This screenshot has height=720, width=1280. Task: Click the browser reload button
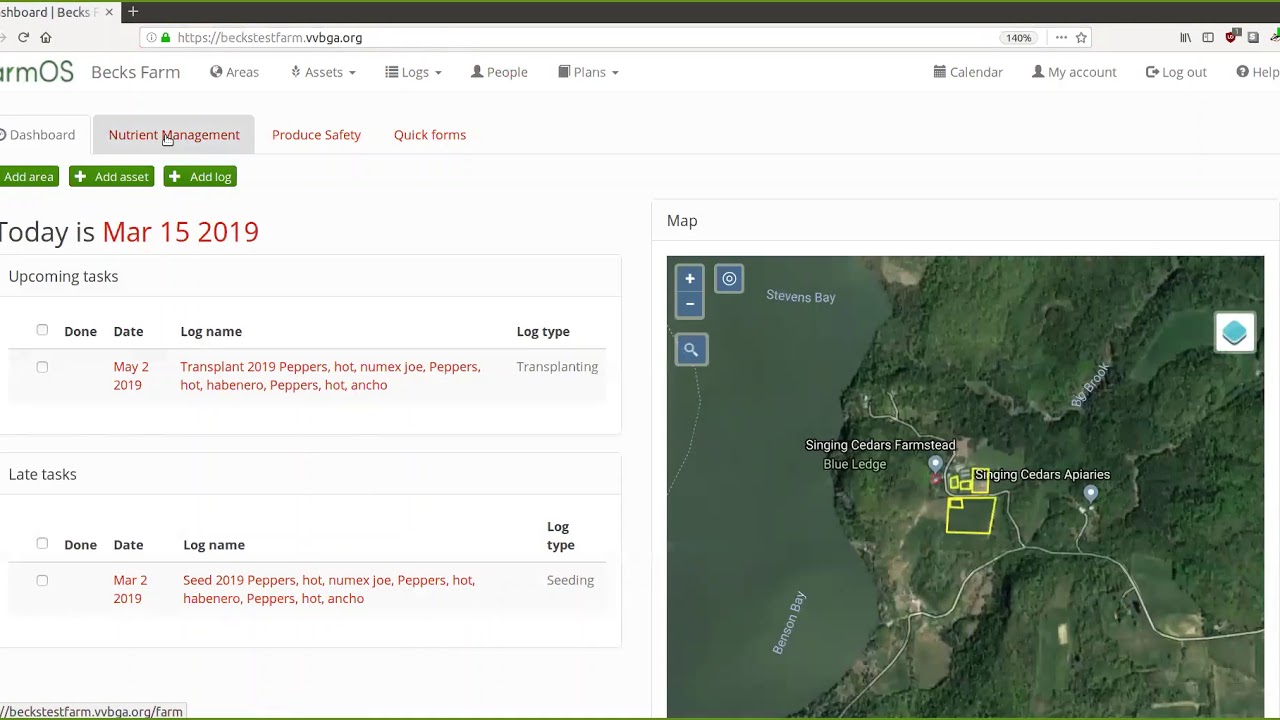tap(23, 37)
